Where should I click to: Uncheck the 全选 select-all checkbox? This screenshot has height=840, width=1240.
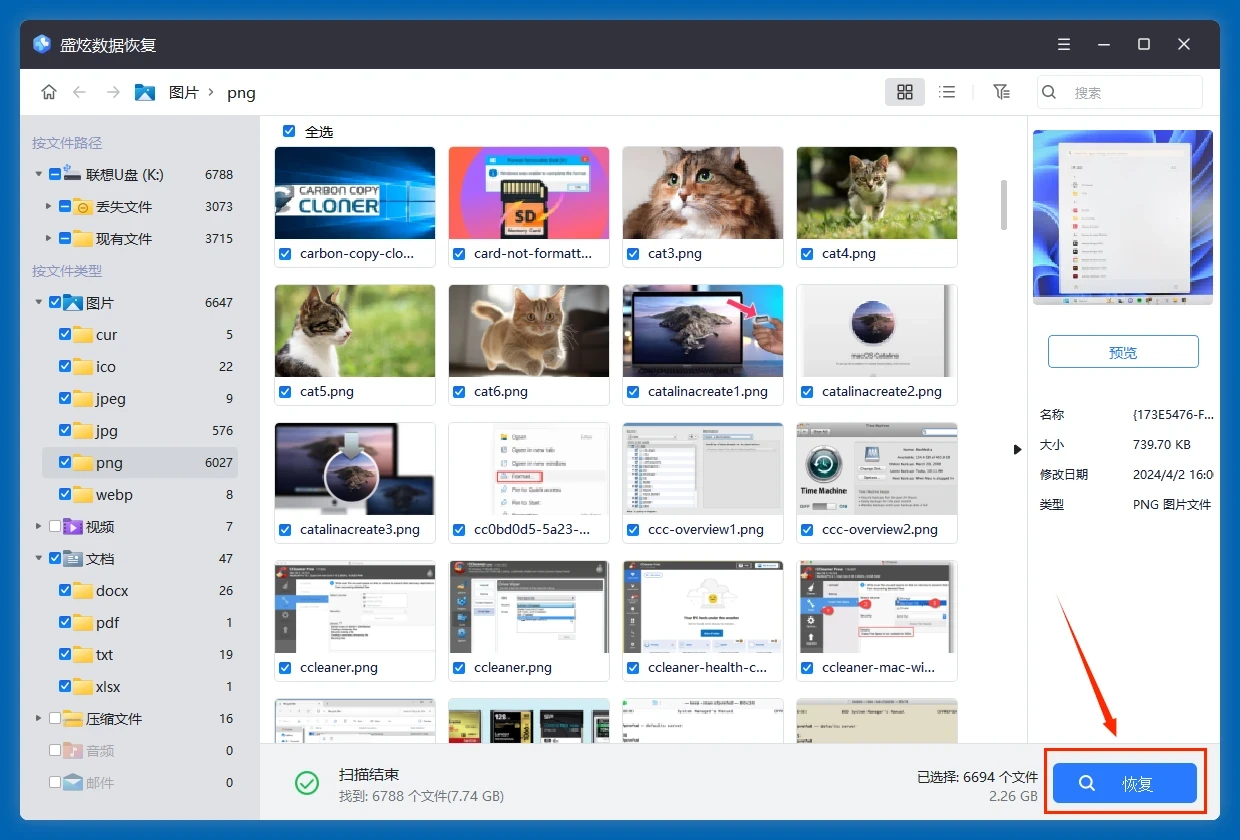coord(289,131)
